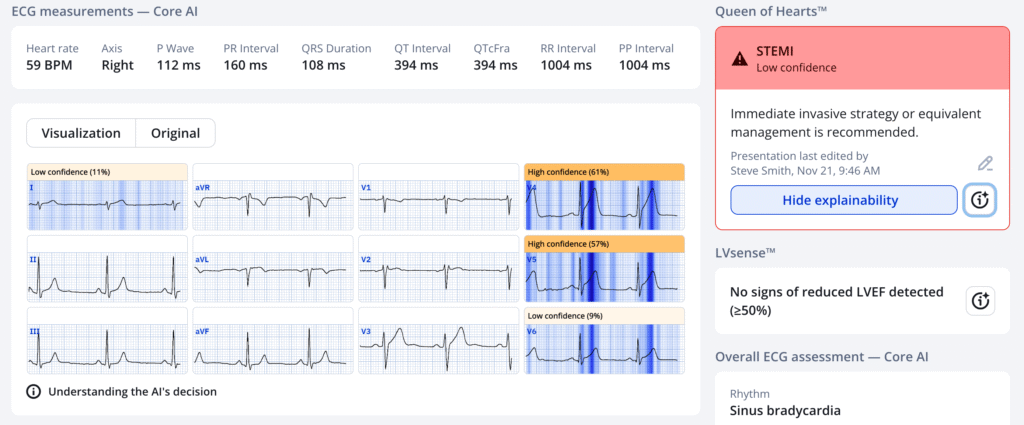This screenshot has height=425, width=1024.
Task: Click the STEMI warning triangle icon
Action: click(x=739, y=59)
